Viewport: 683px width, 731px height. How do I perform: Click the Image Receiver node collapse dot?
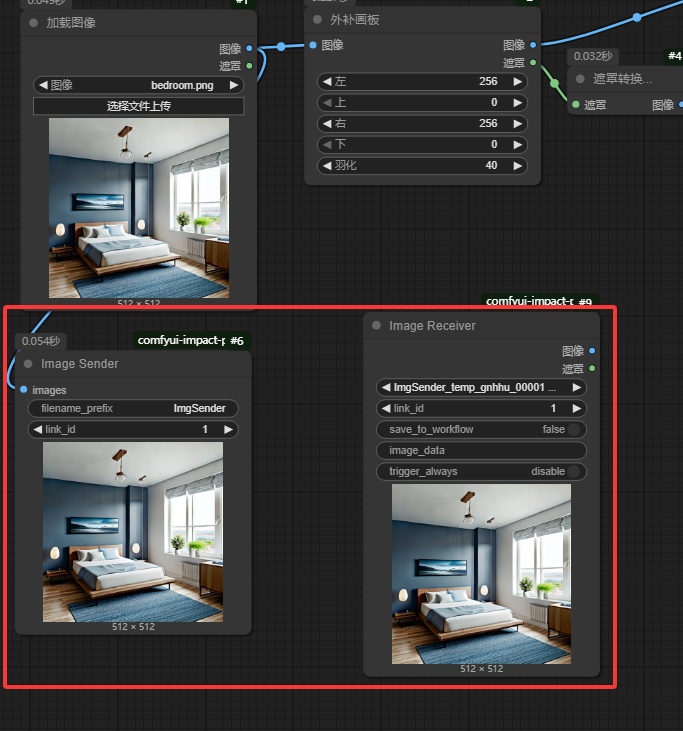(377, 326)
